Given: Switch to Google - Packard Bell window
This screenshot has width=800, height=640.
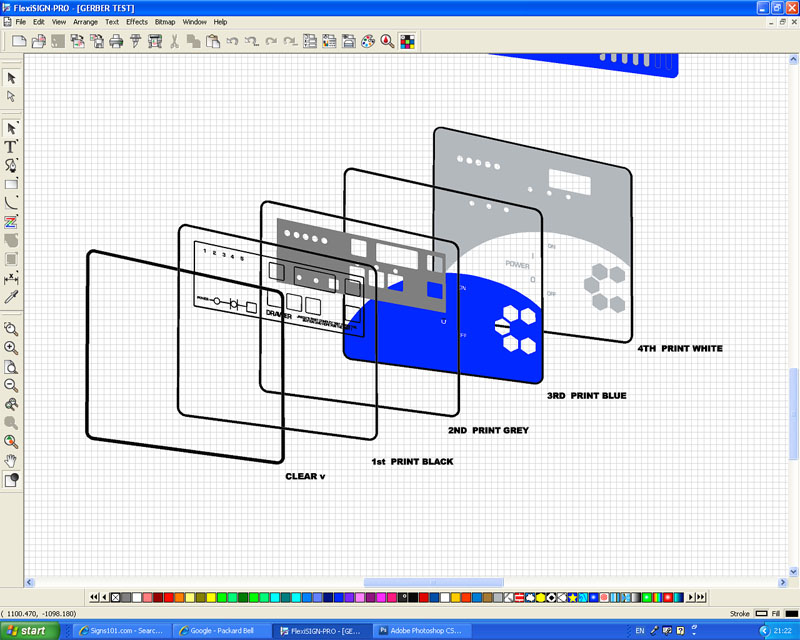Looking at the screenshot, I should click(x=220, y=631).
